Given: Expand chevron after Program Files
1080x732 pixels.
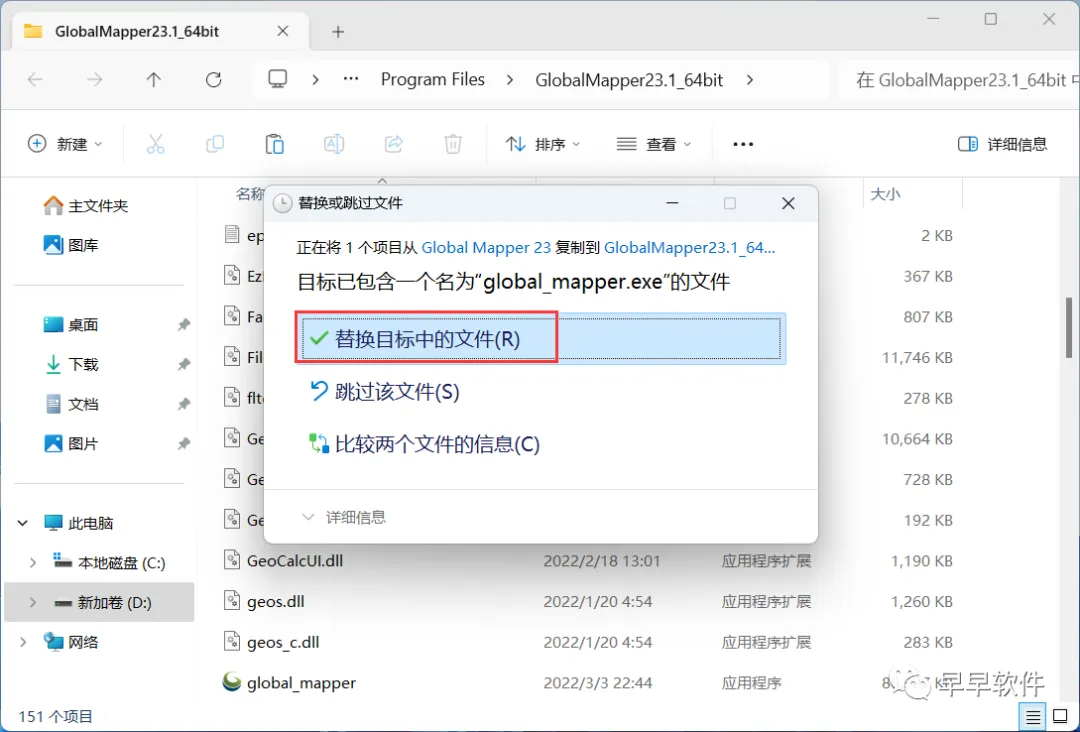Looking at the screenshot, I should point(510,80).
